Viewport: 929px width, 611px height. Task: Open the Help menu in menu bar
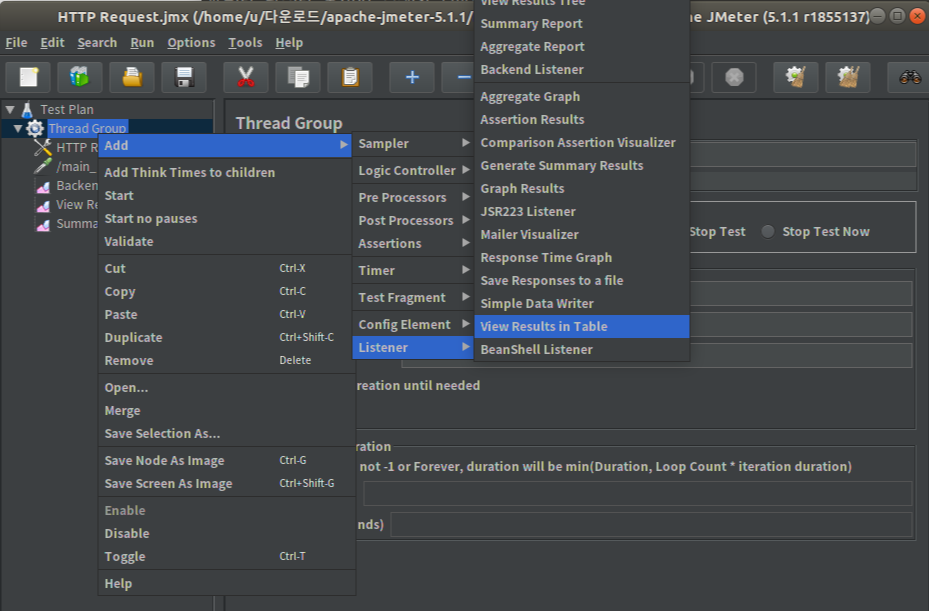289,43
